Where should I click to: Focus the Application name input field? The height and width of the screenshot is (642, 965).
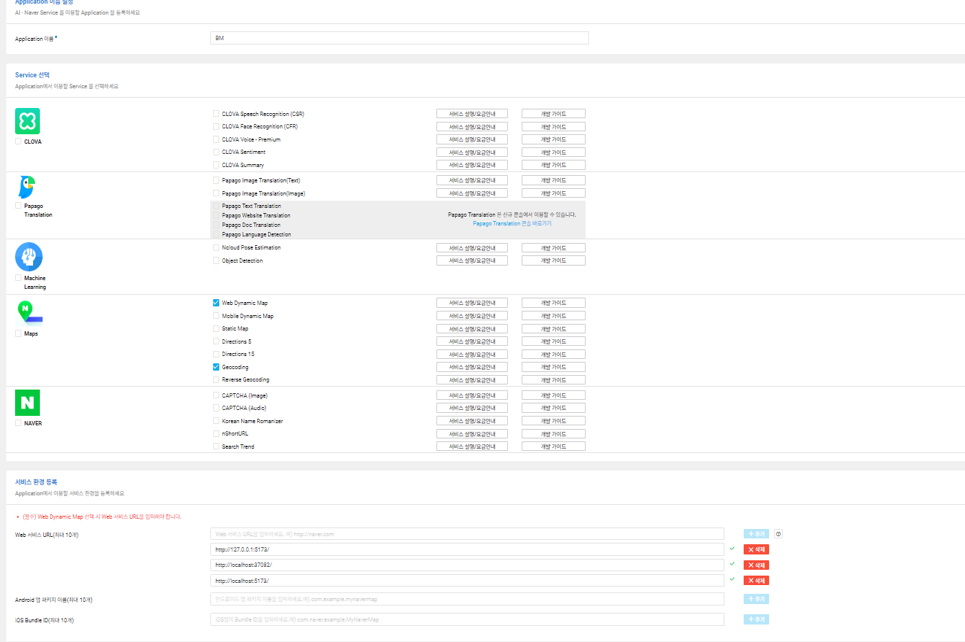[x=399, y=38]
